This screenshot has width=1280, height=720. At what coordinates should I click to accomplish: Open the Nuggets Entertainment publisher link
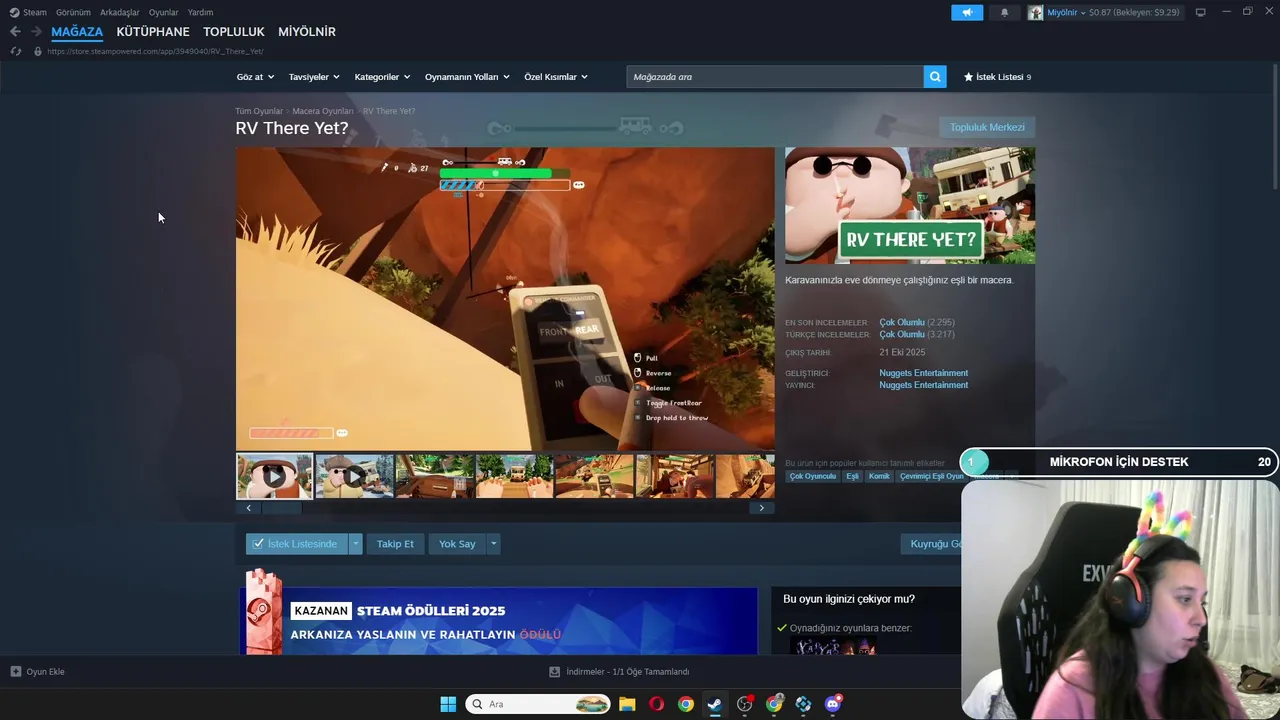click(923, 385)
